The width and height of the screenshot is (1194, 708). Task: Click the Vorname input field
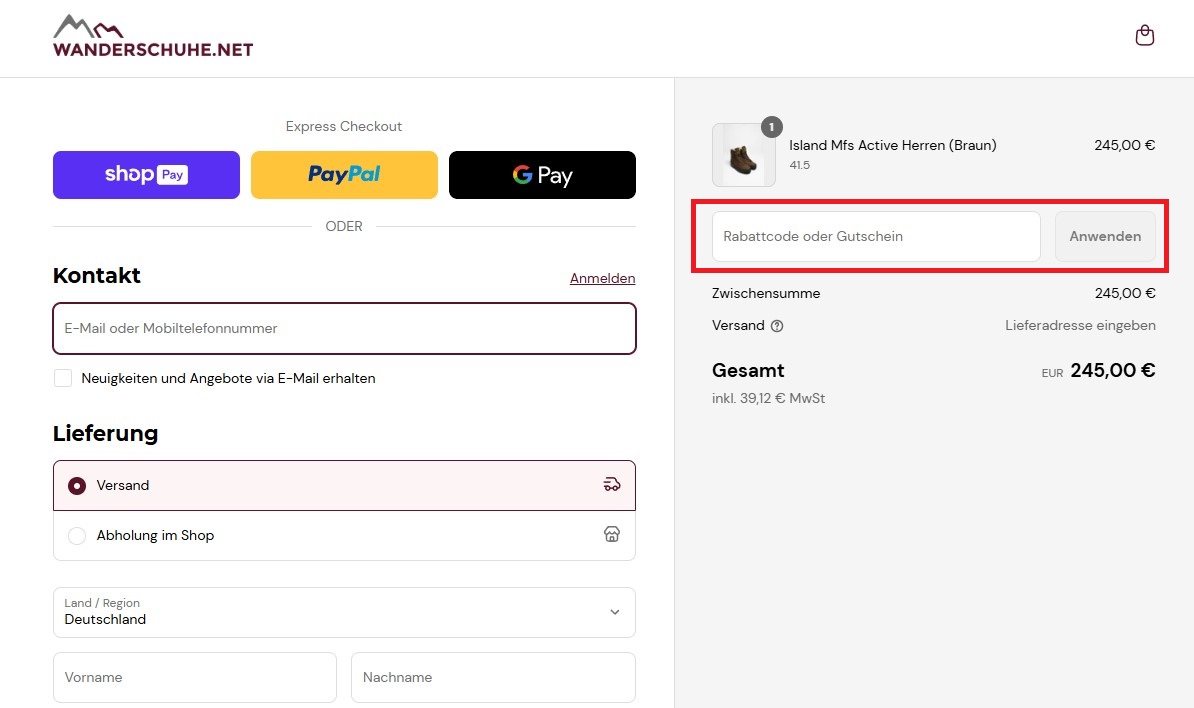(x=195, y=678)
